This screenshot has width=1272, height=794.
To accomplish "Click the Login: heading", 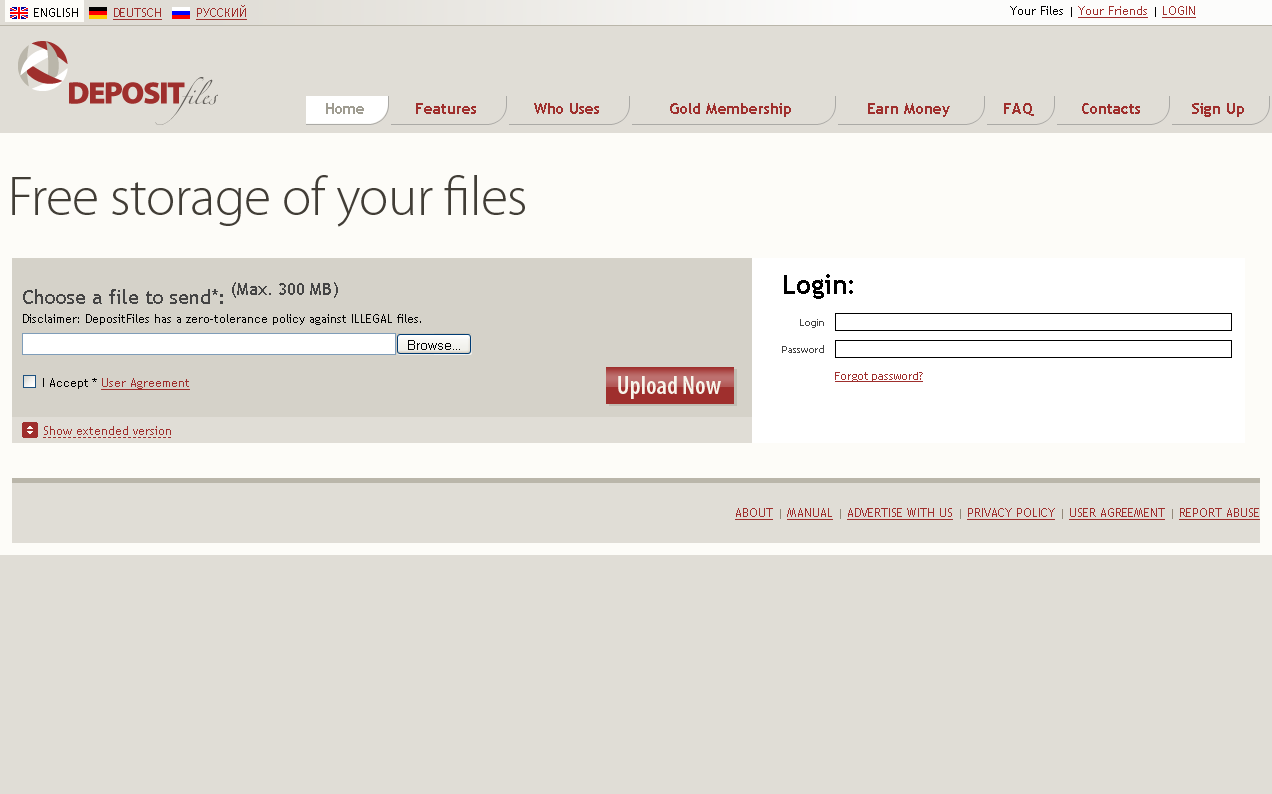I will pos(818,285).
